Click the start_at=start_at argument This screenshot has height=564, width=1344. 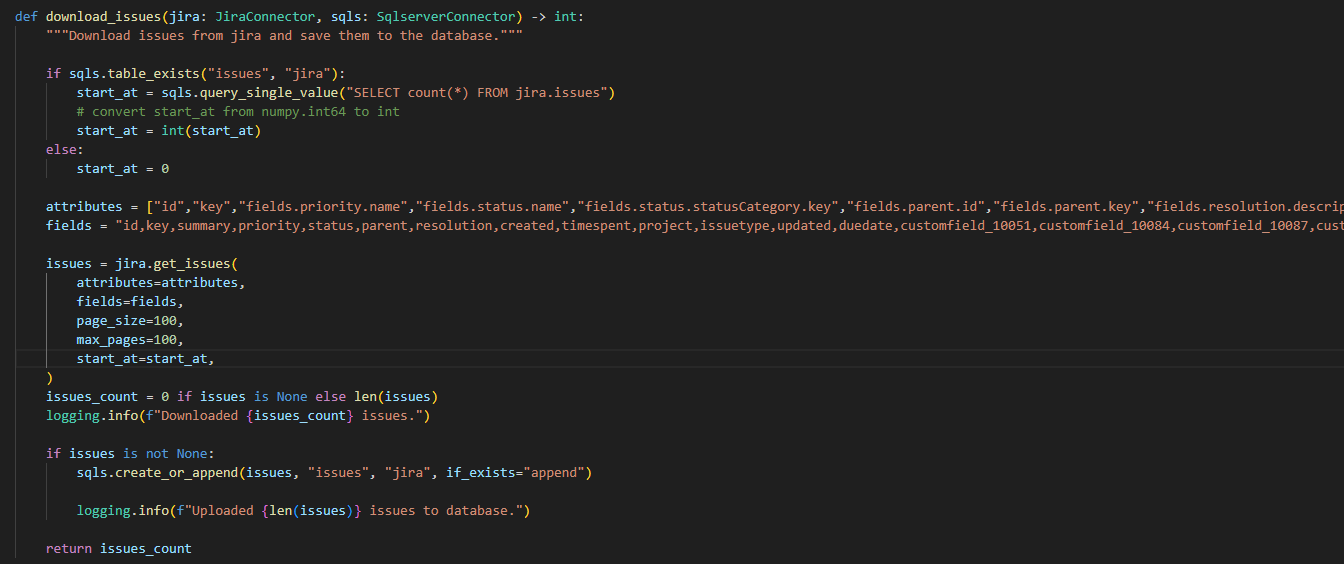(x=146, y=359)
